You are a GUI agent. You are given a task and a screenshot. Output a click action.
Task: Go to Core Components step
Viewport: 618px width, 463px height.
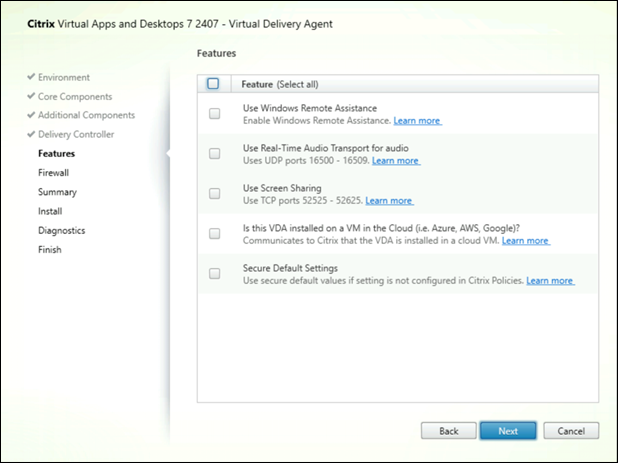pyautogui.click(x=75, y=96)
